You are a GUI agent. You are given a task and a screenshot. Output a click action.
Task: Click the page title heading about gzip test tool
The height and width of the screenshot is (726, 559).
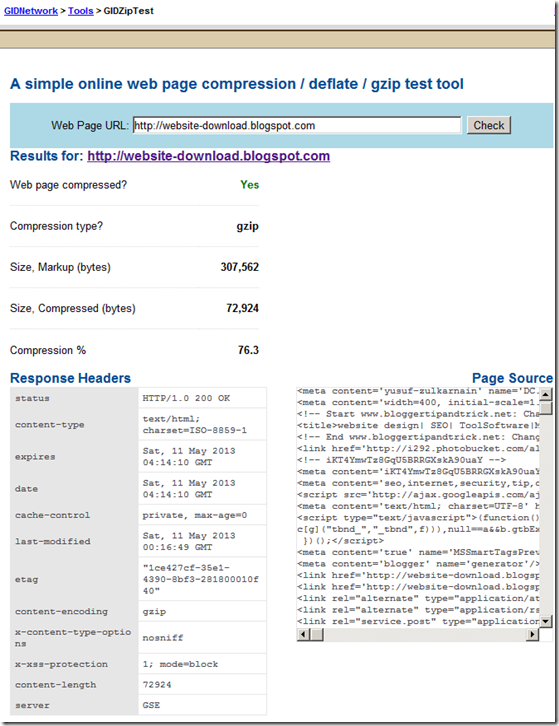237,84
